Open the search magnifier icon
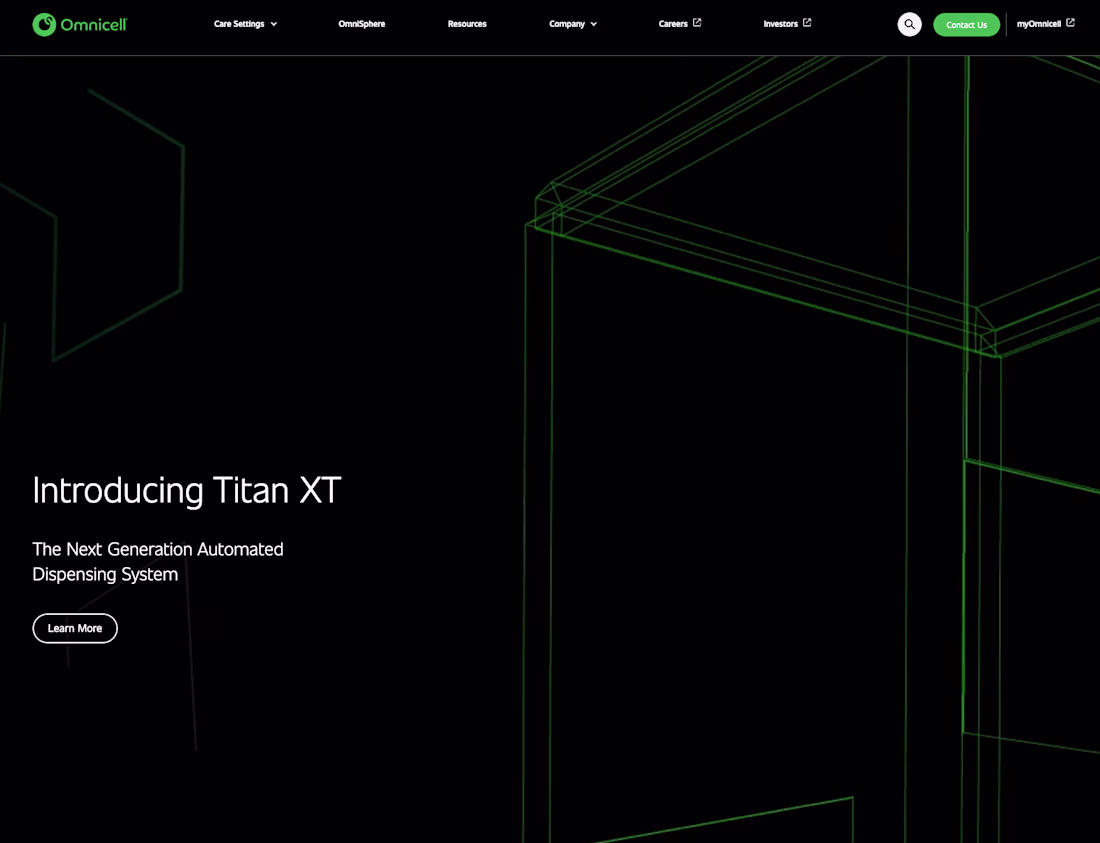The height and width of the screenshot is (843, 1100). (x=909, y=25)
